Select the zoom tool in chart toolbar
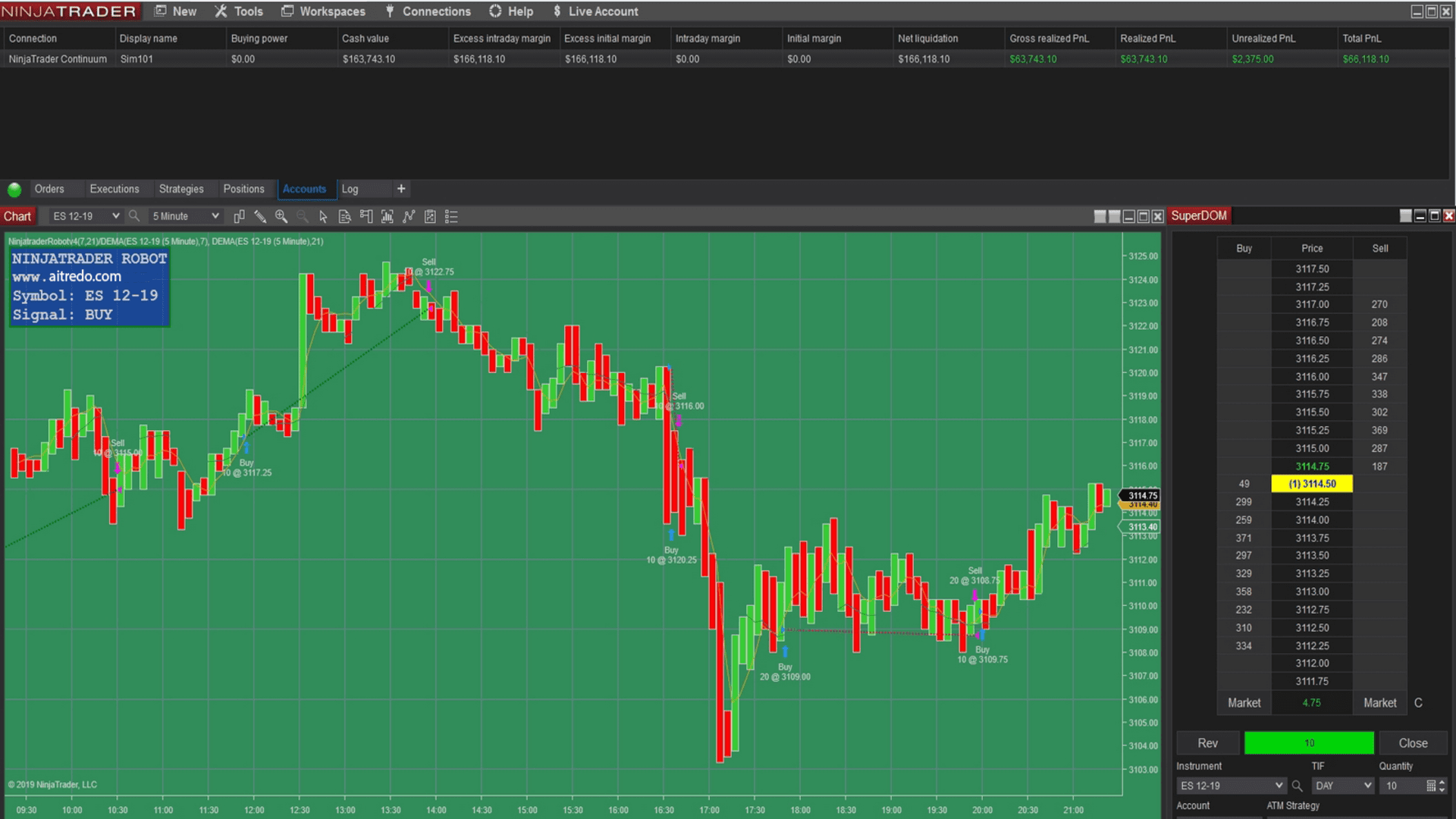The width and height of the screenshot is (1456, 819). pyautogui.click(x=282, y=216)
